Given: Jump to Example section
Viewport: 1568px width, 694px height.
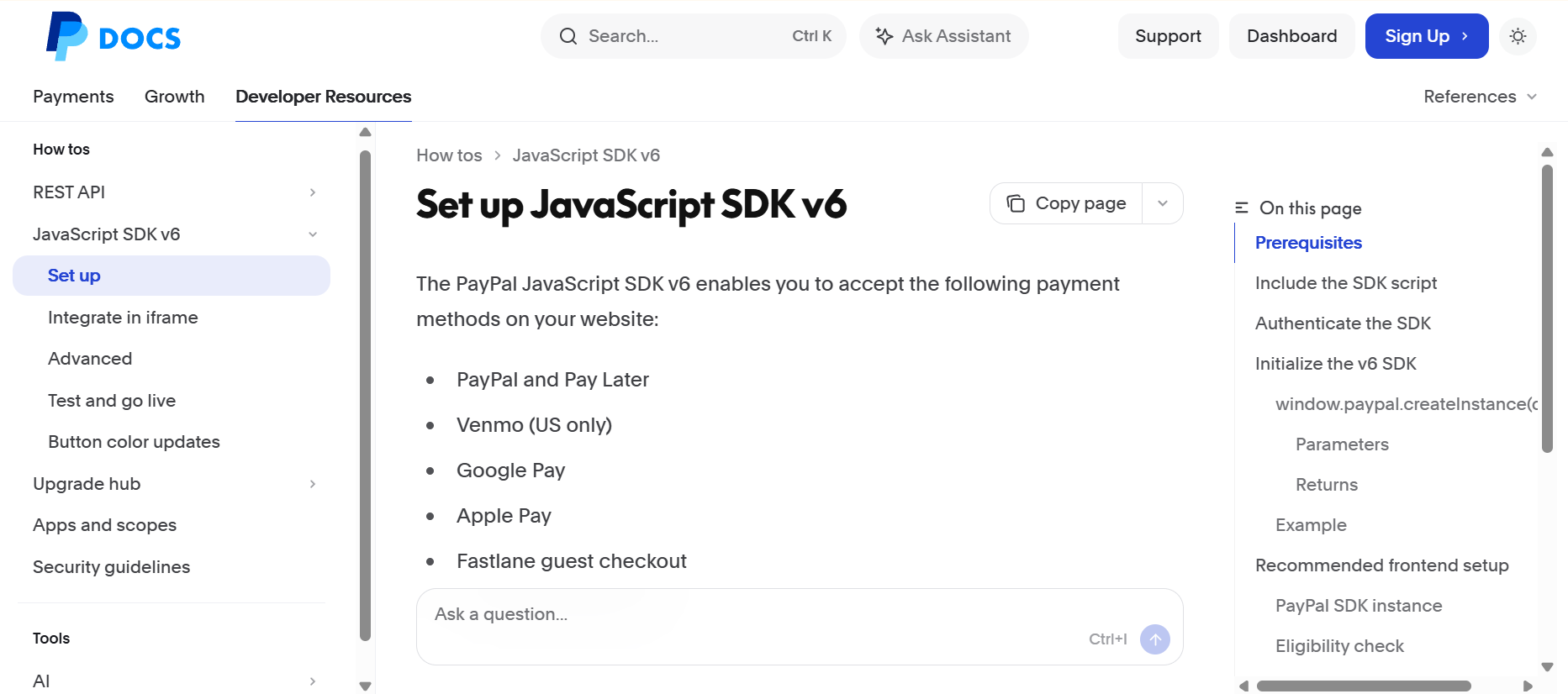Looking at the screenshot, I should pos(1311,525).
